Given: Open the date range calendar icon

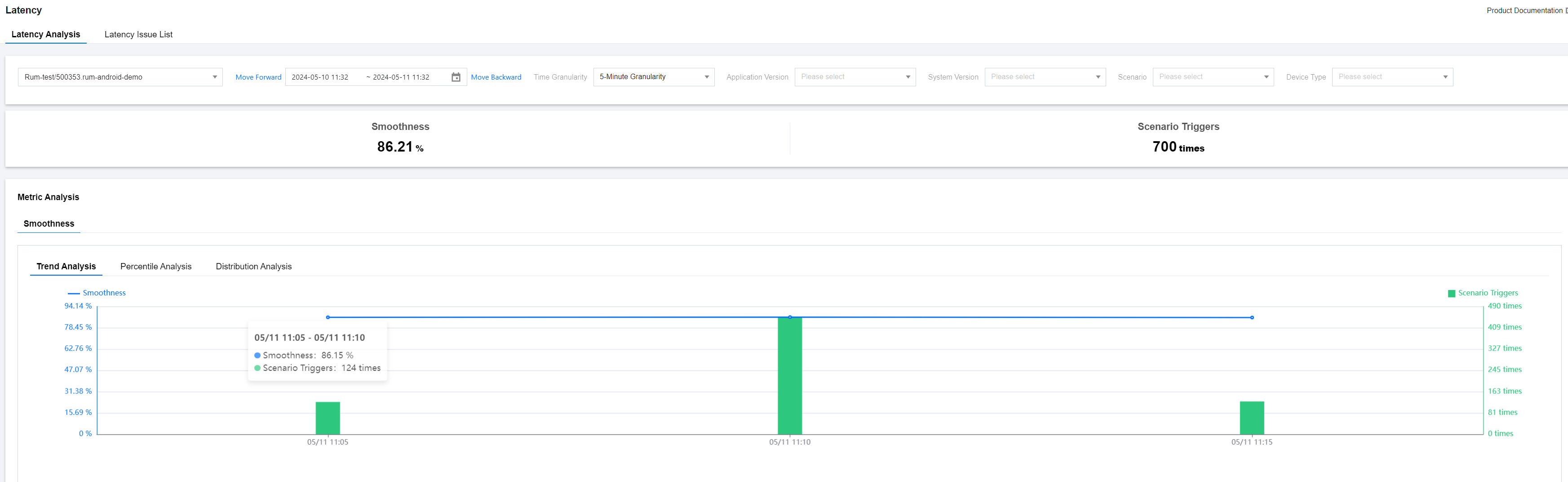Looking at the screenshot, I should (455, 77).
